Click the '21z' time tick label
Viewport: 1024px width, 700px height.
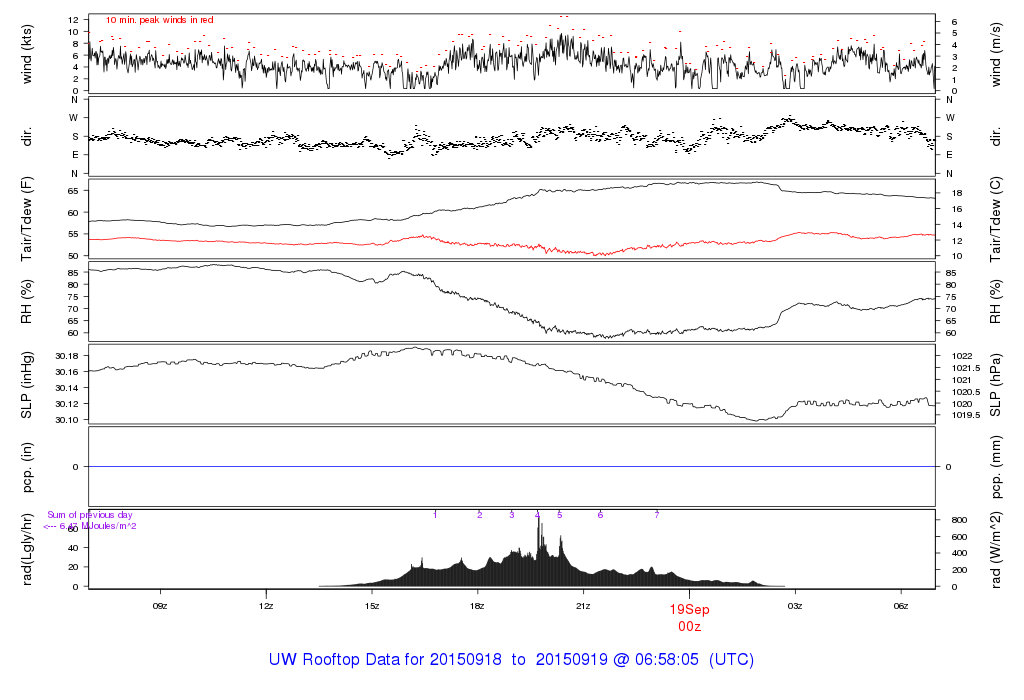point(583,606)
